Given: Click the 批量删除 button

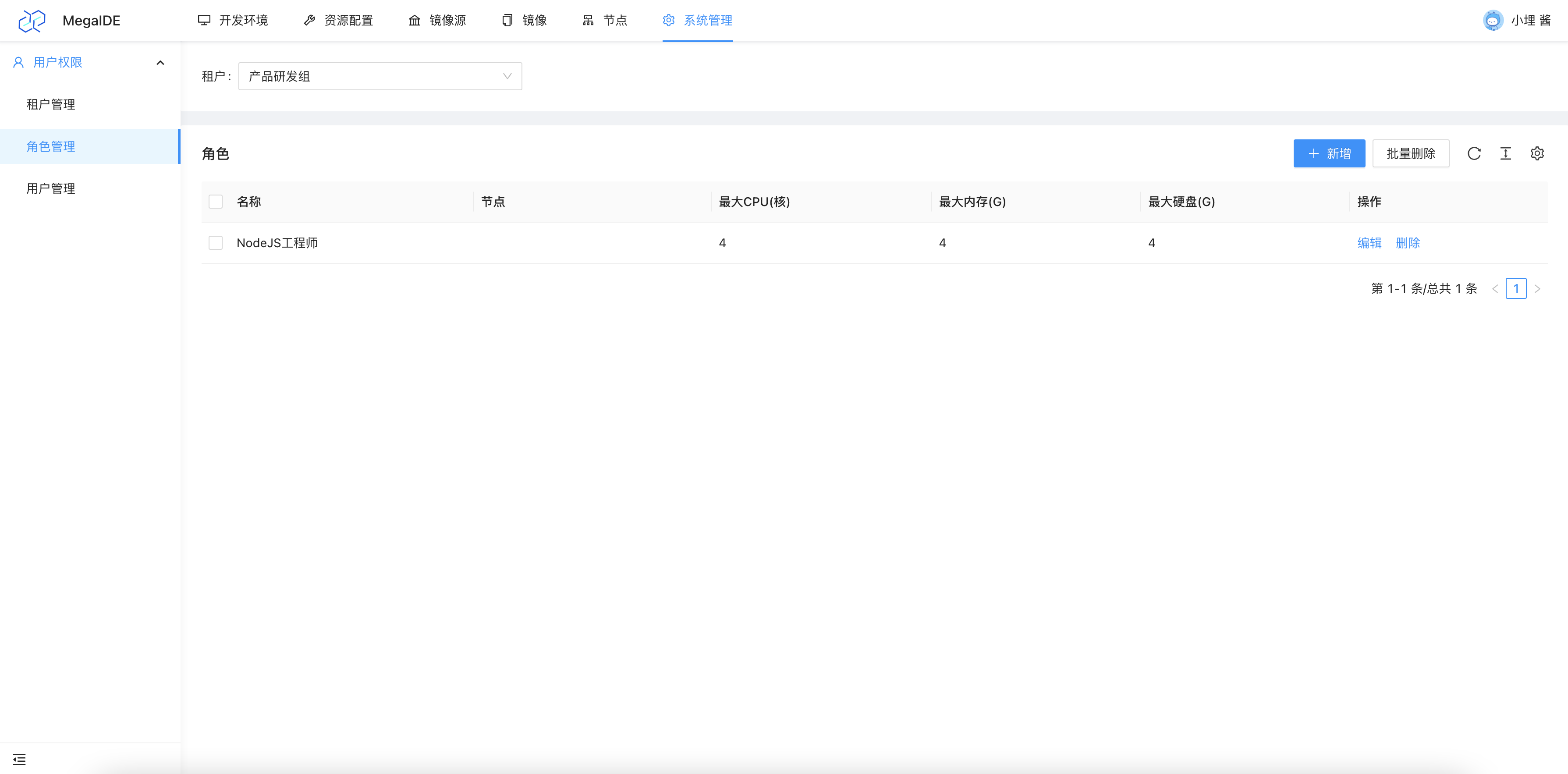Looking at the screenshot, I should coord(1410,153).
